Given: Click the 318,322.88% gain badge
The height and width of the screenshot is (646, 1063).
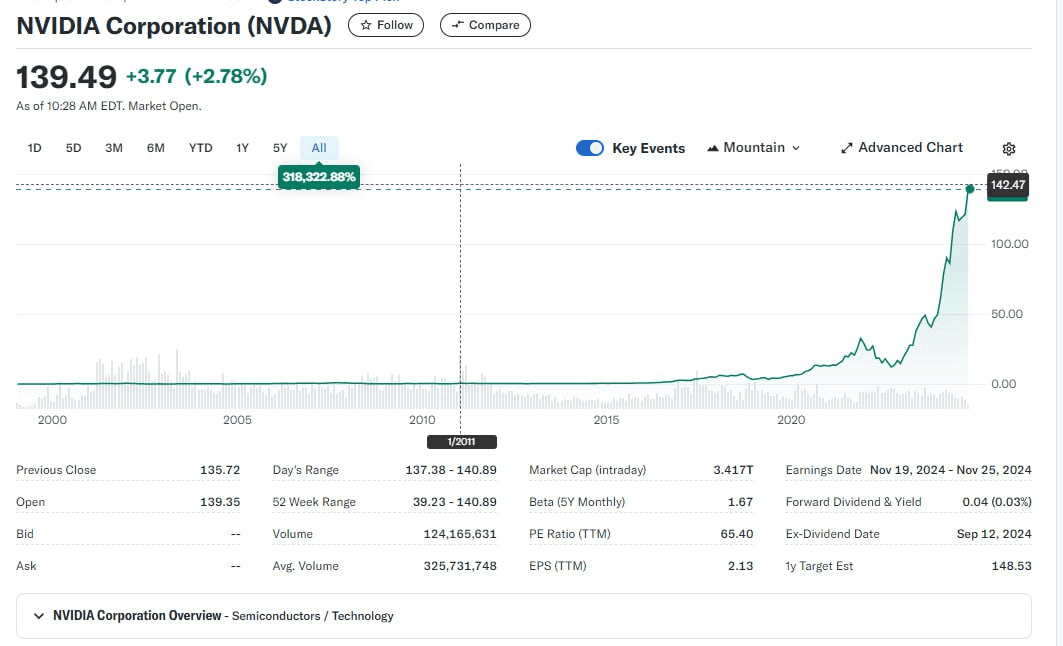Looking at the screenshot, I should coord(319,177).
